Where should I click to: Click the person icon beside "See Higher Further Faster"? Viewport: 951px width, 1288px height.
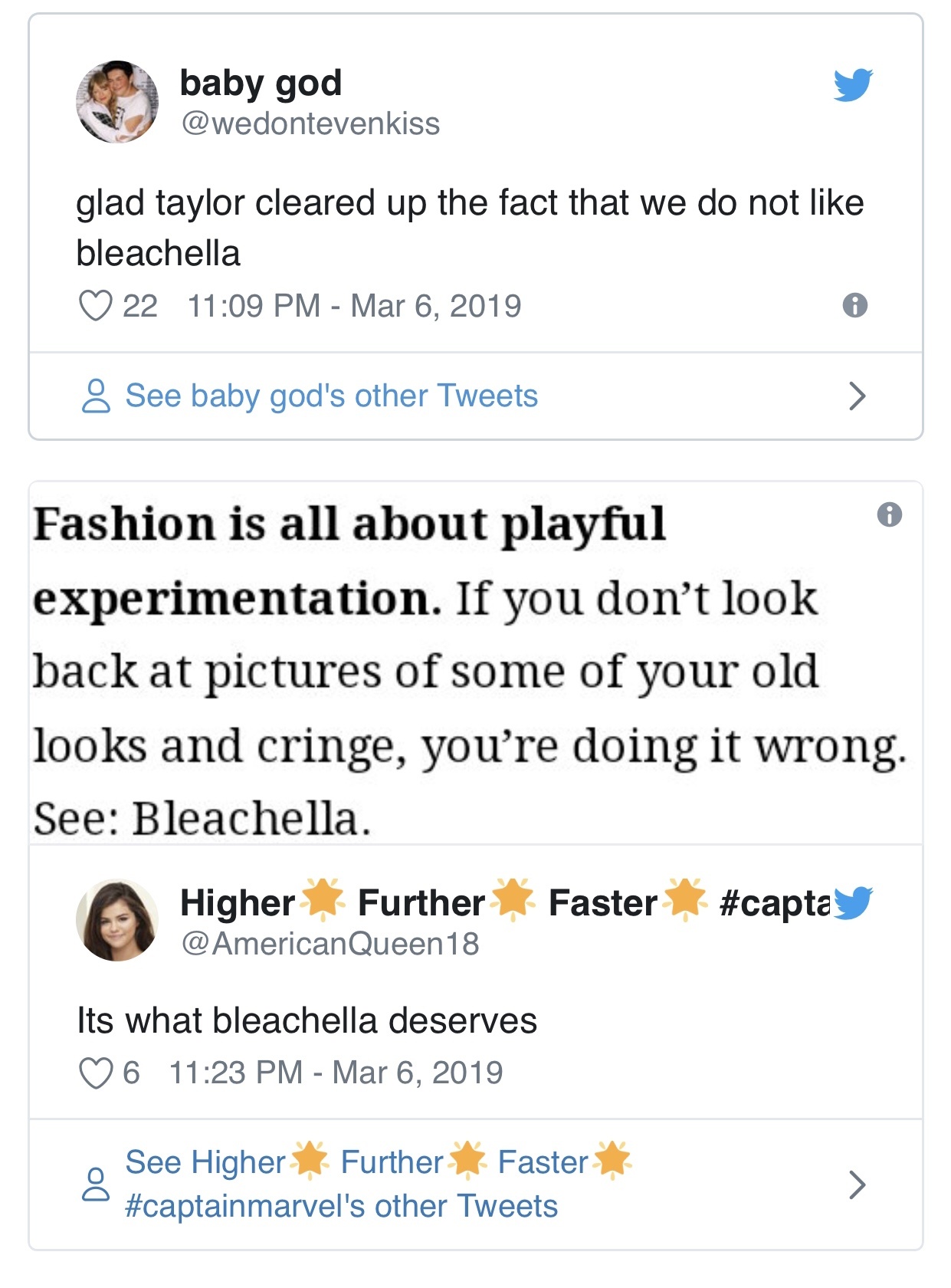click(96, 1184)
